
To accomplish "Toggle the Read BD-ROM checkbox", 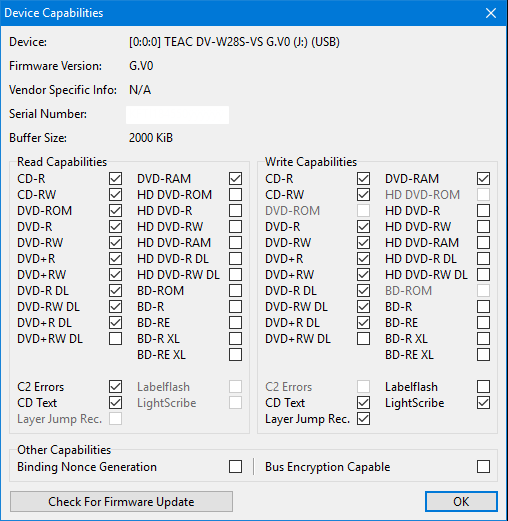I will click(235, 291).
